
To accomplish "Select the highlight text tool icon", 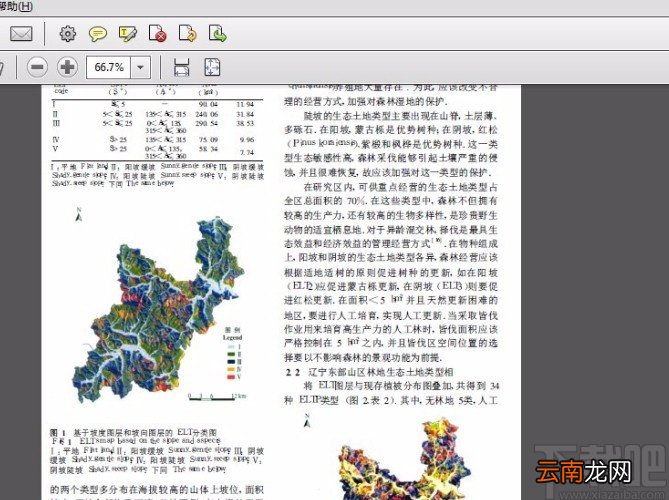I will coord(128,34).
